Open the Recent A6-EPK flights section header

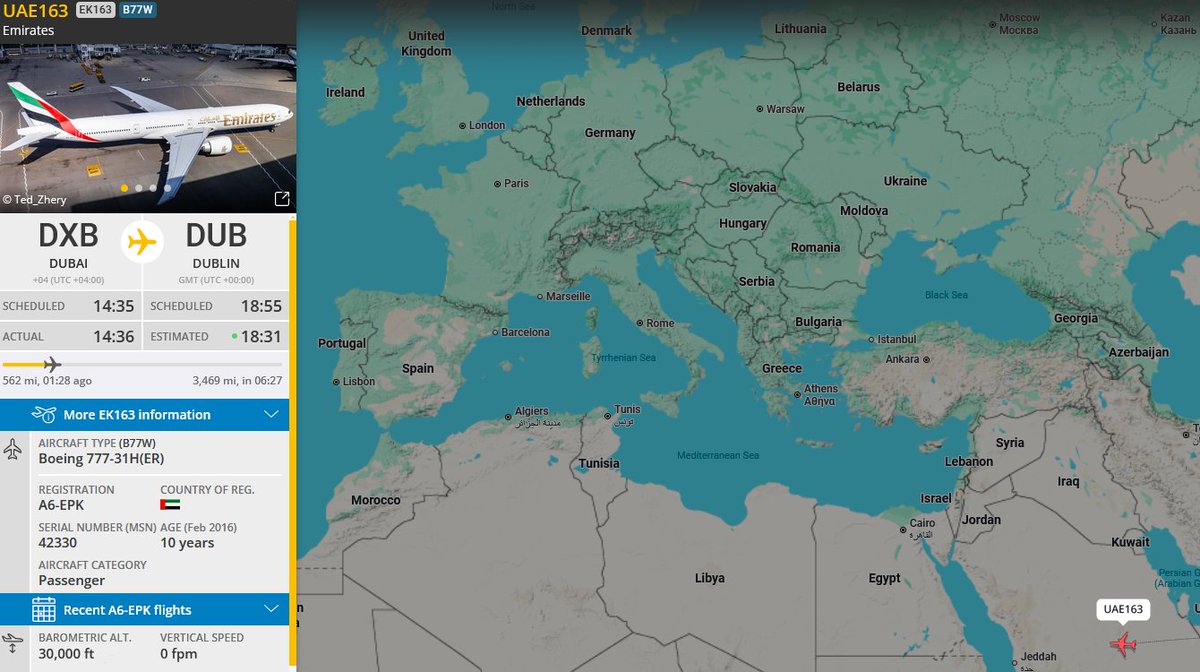[x=144, y=609]
